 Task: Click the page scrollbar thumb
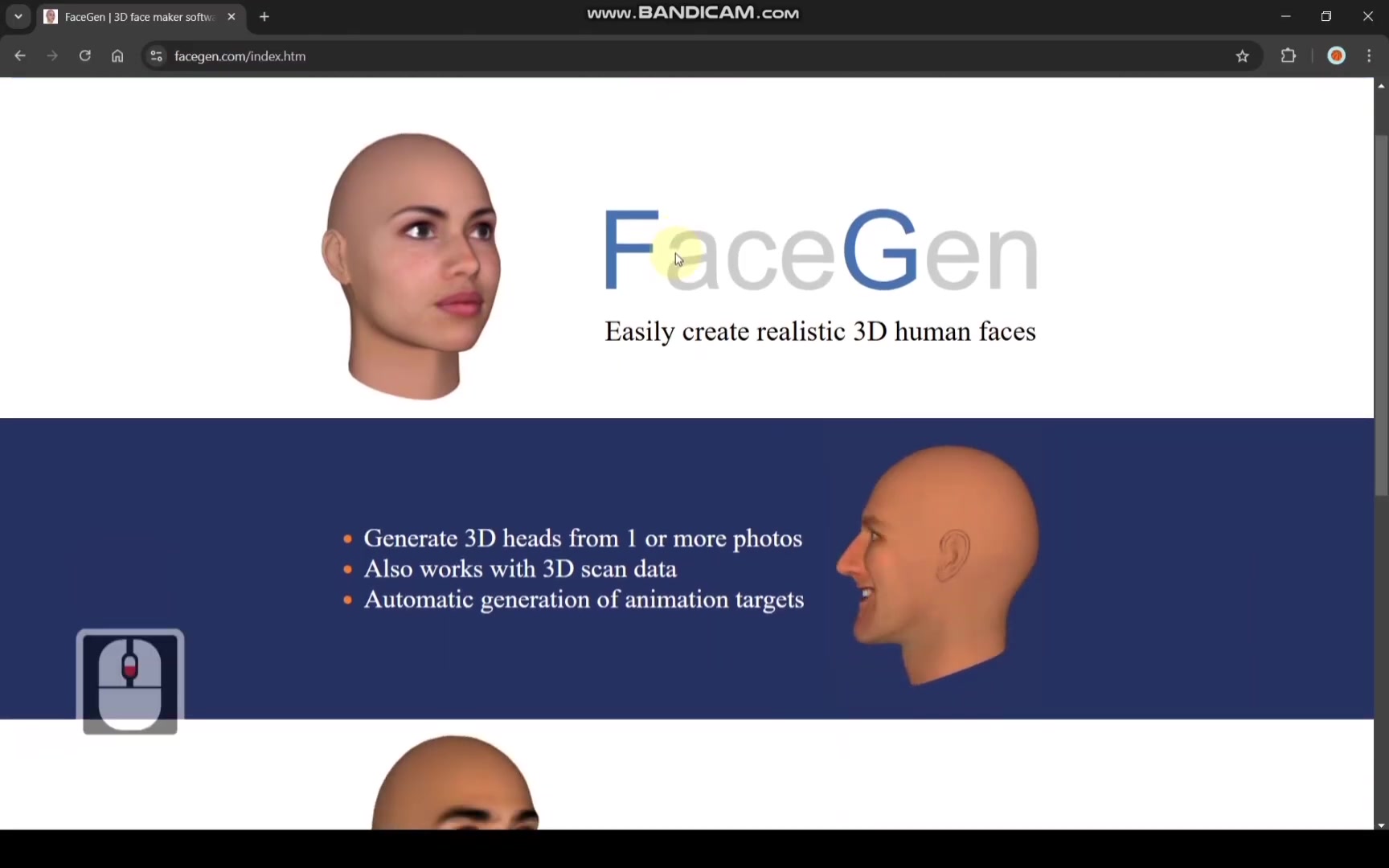click(x=1381, y=315)
